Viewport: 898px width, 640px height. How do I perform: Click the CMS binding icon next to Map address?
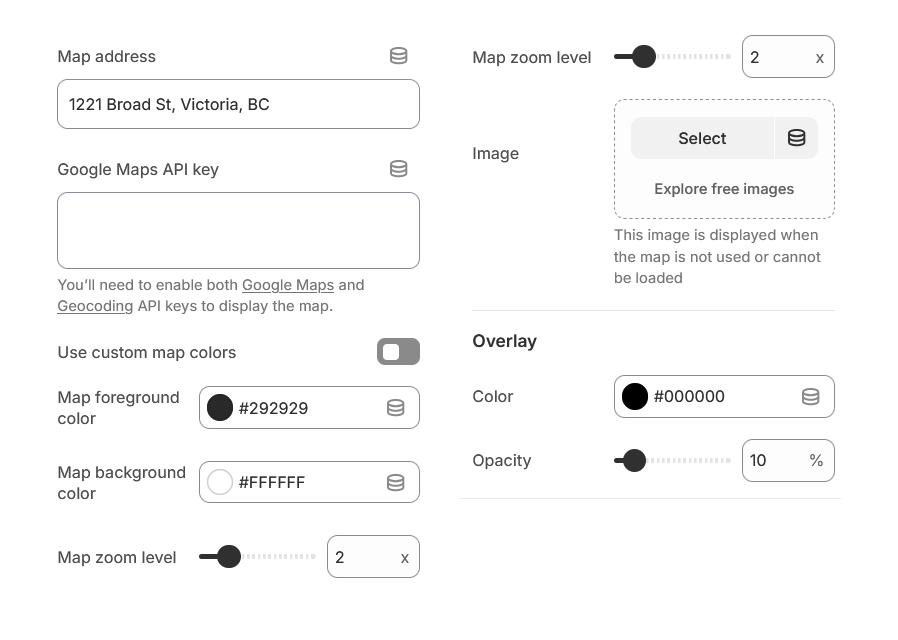(398, 56)
